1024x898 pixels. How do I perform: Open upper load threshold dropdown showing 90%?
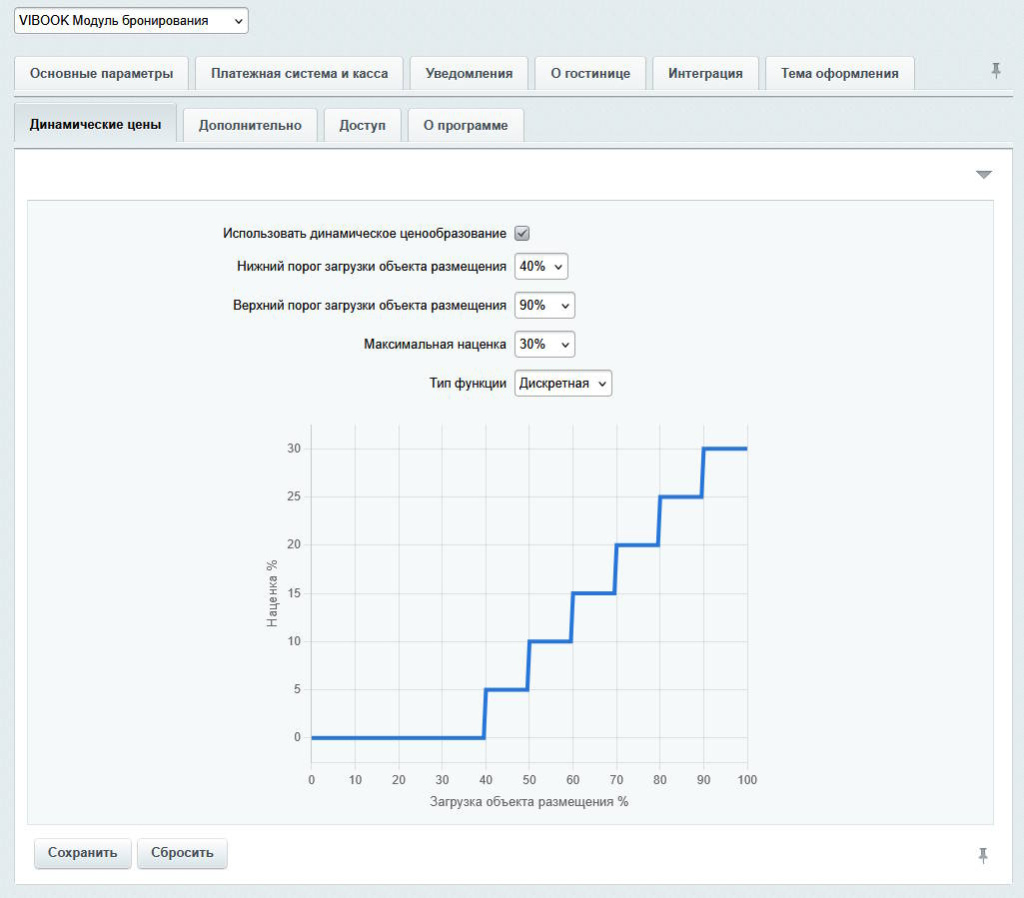(545, 305)
